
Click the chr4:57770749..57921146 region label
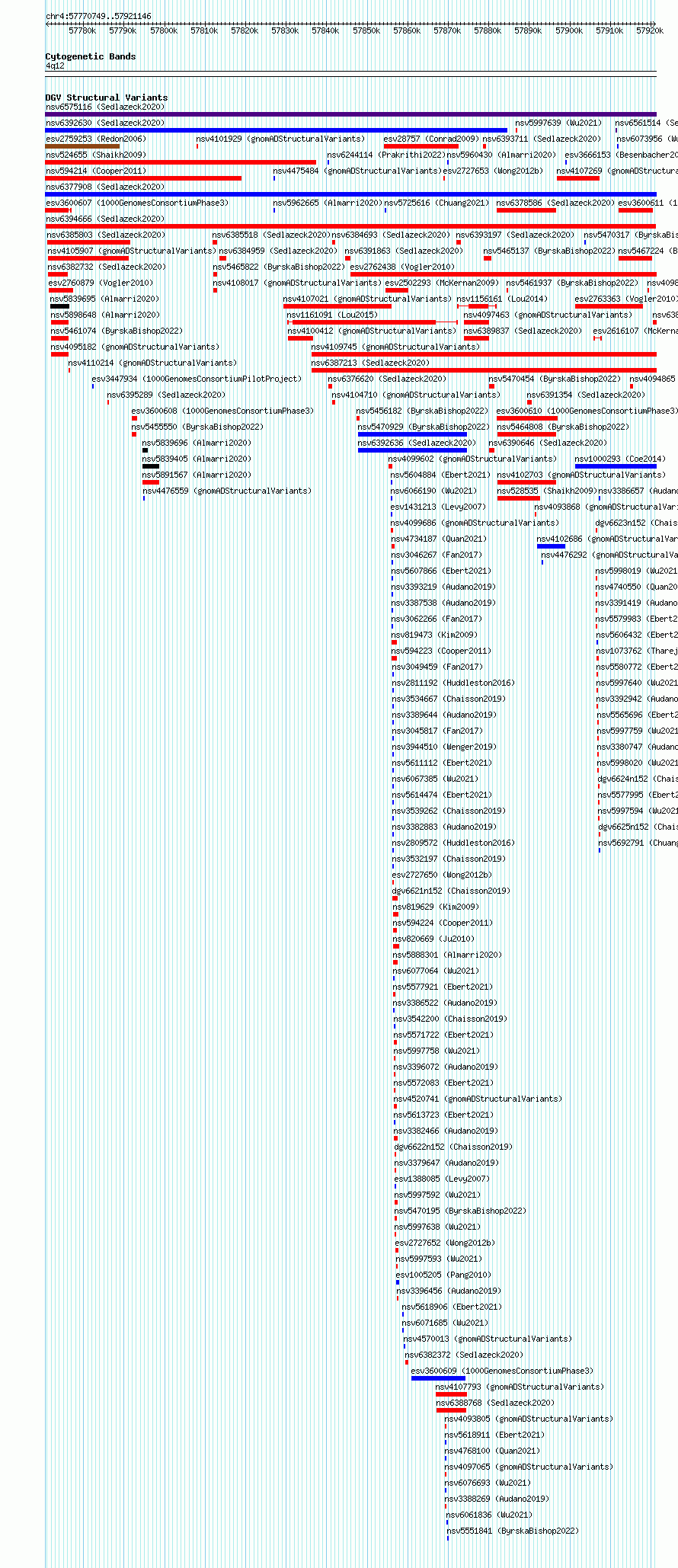[98, 16]
